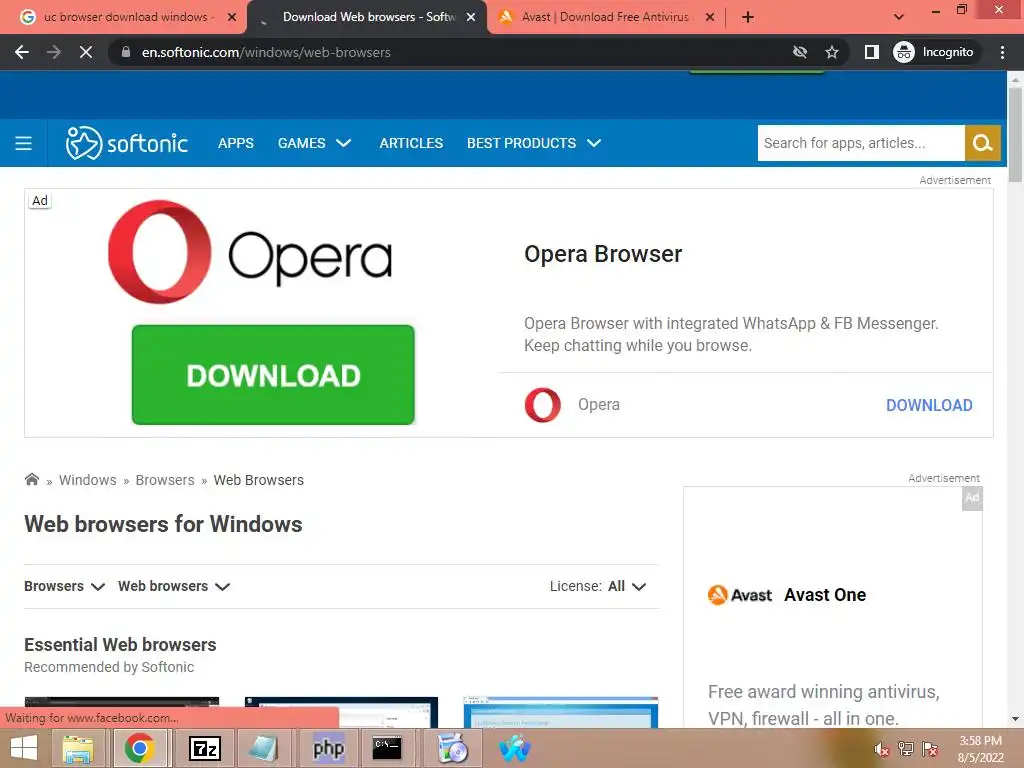Click the Avast One ad logo
1024x768 pixels.
739,595
